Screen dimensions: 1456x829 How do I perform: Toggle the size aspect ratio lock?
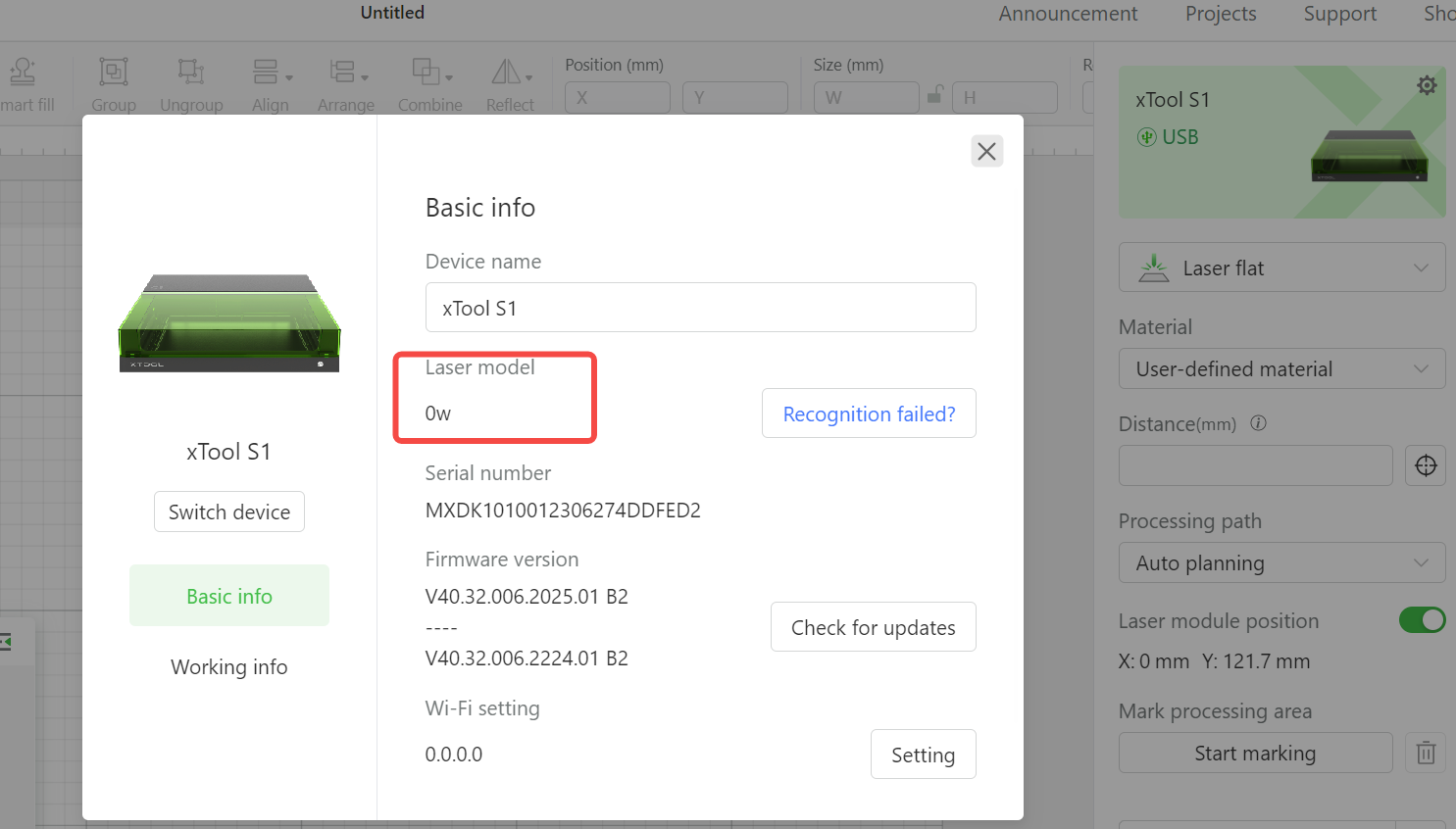pyautogui.click(x=935, y=95)
